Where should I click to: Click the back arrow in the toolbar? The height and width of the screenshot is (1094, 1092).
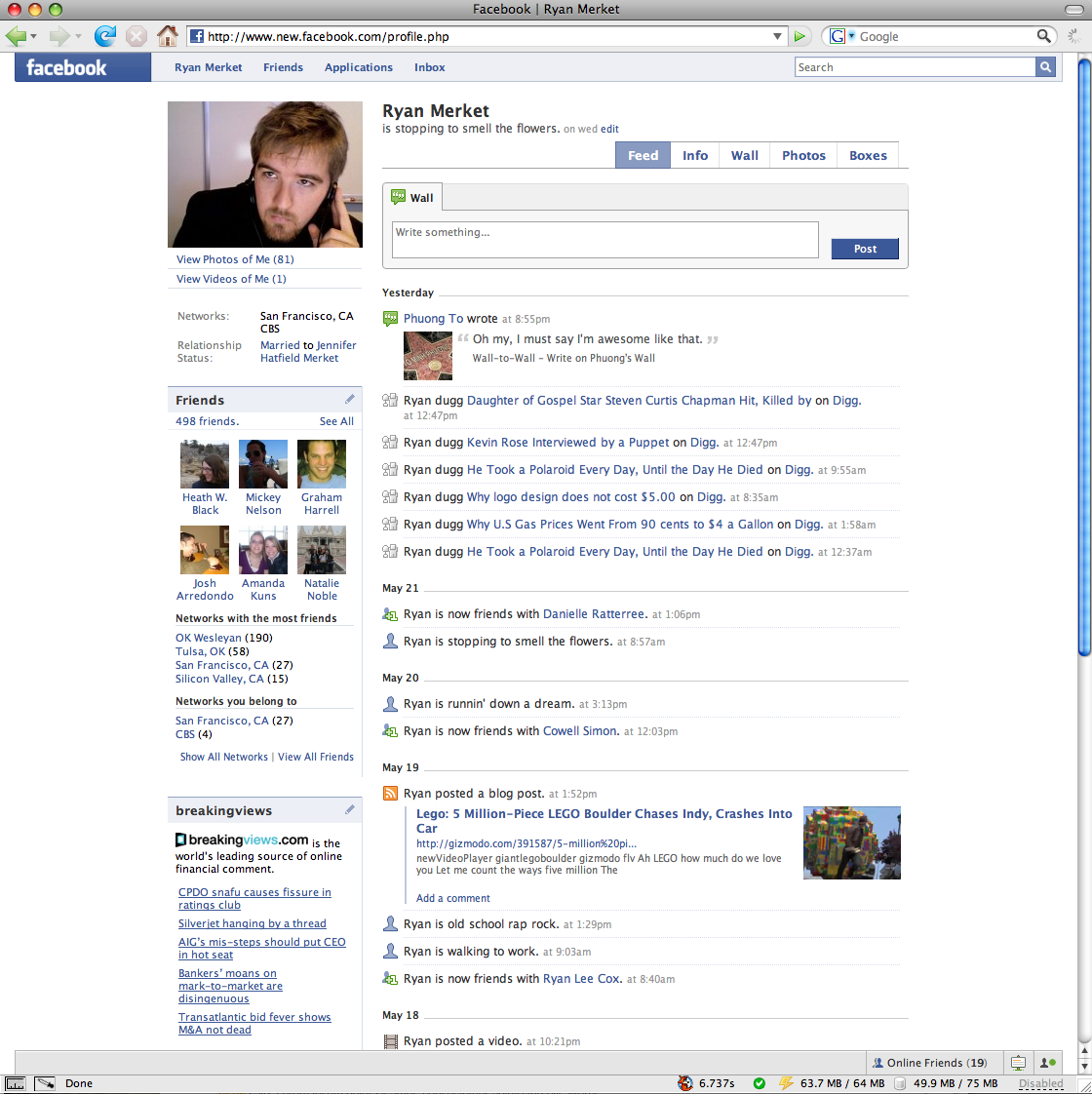[15, 36]
